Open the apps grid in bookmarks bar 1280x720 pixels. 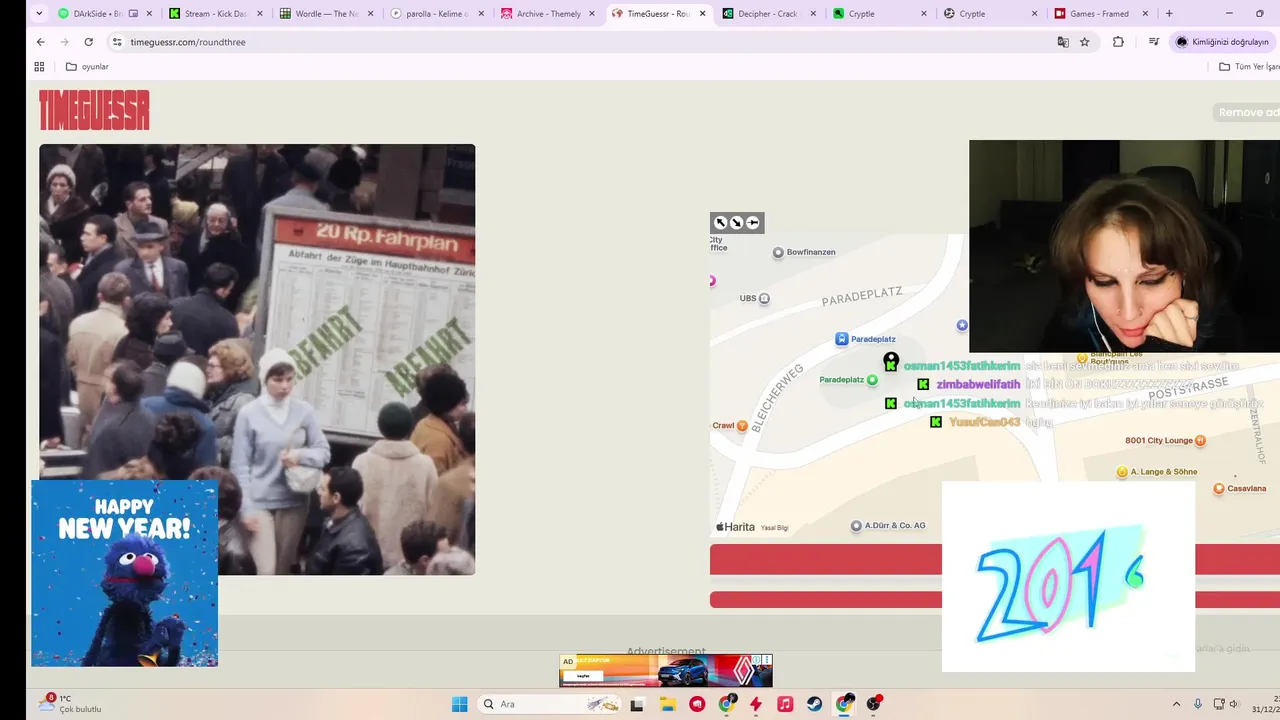[x=39, y=67]
